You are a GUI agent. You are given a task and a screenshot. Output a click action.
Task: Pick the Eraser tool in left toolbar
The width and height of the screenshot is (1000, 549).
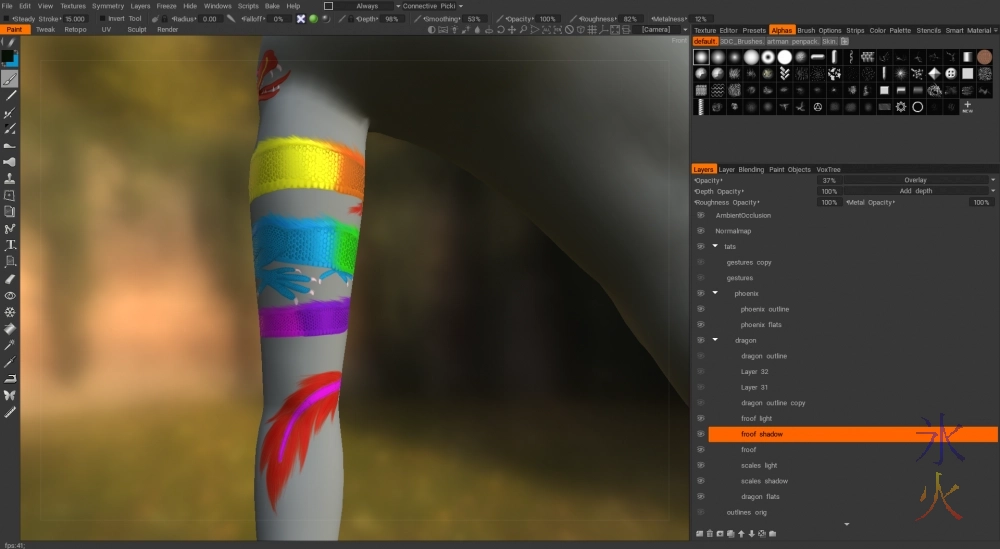[10, 279]
